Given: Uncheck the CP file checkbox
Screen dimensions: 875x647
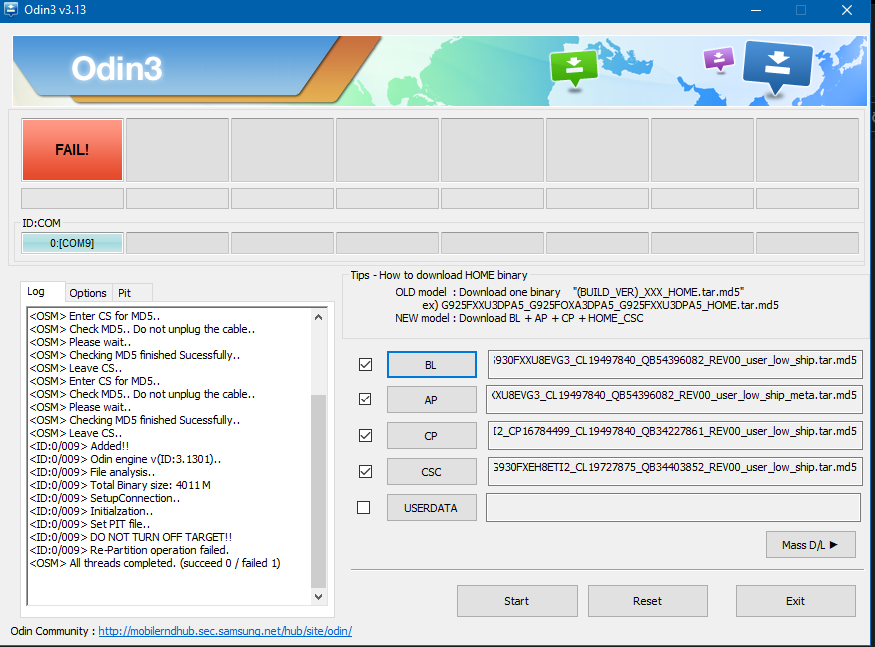Looking at the screenshot, I should 365,435.
